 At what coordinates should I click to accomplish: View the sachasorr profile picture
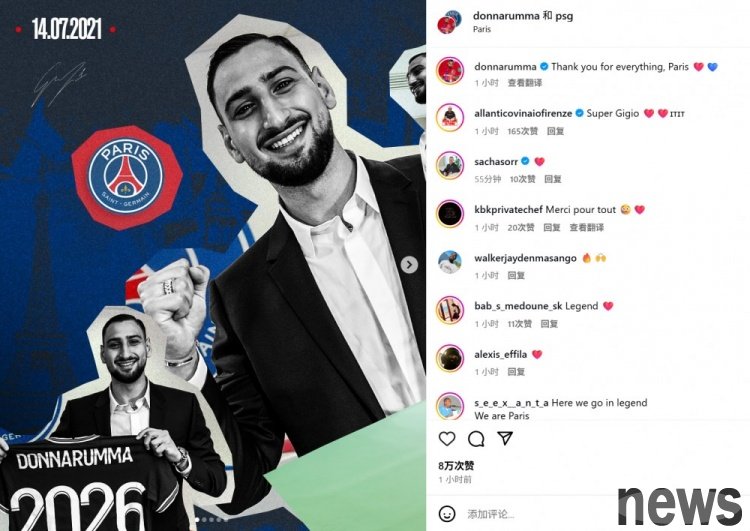click(450, 165)
